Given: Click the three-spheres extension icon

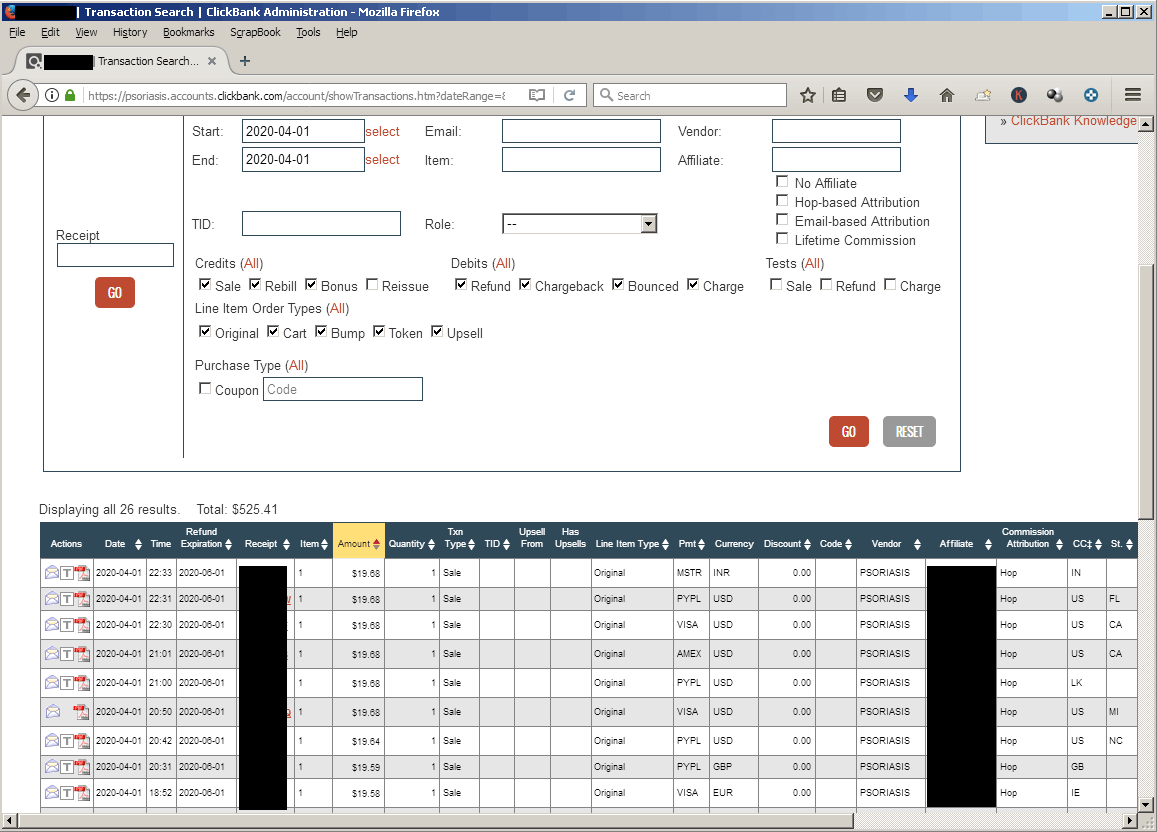Looking at the screenshot, I should [1055, 95].
